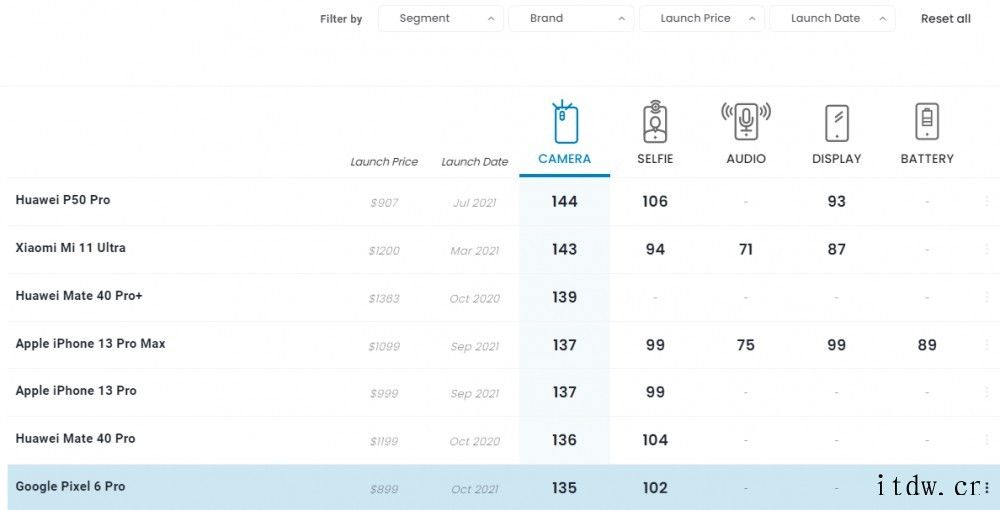
Task: Click $1363 launch price of Mate 40 Pro+
Action: click(384, 299)
